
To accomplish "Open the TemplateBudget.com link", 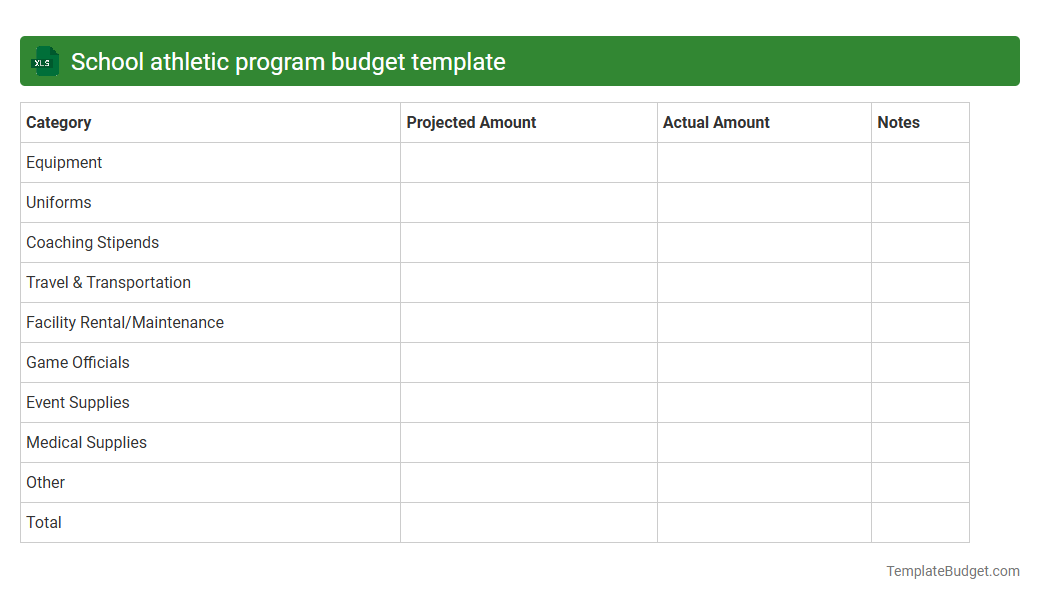I will click(952, 571).
